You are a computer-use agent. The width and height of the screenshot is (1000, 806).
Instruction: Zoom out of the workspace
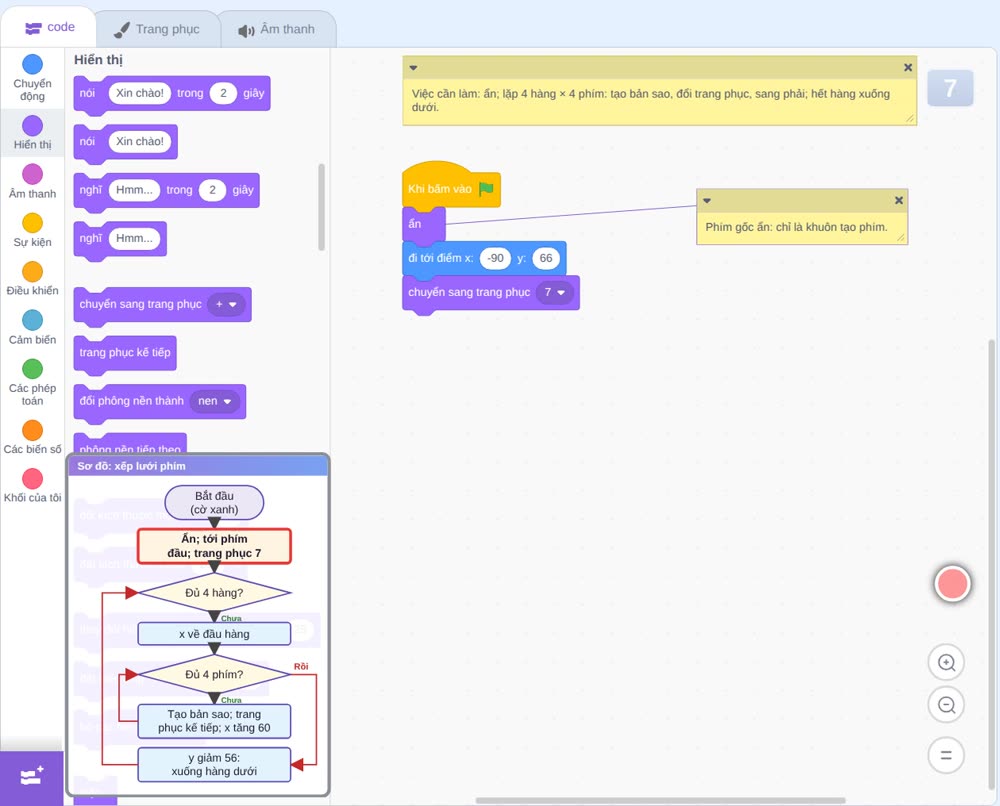(946, 705)
